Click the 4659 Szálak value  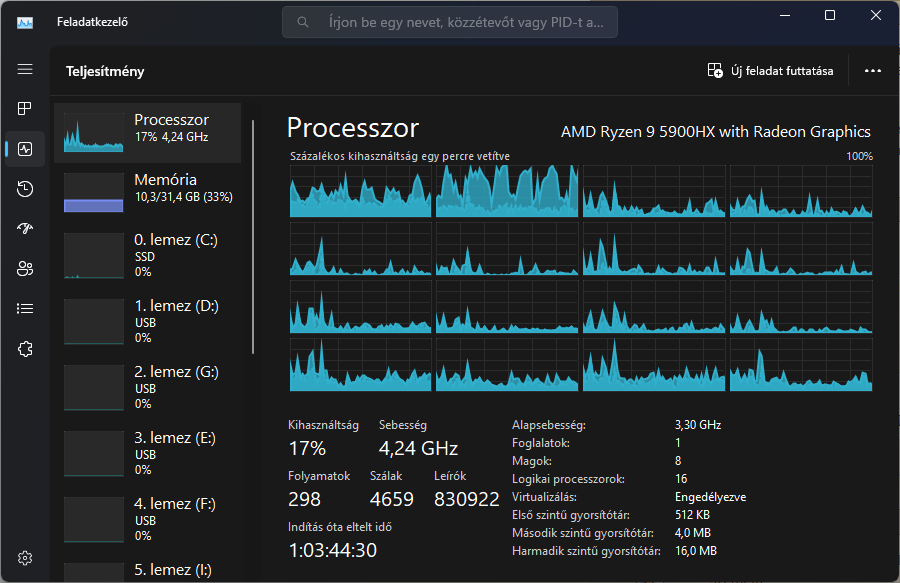[391, 499]
